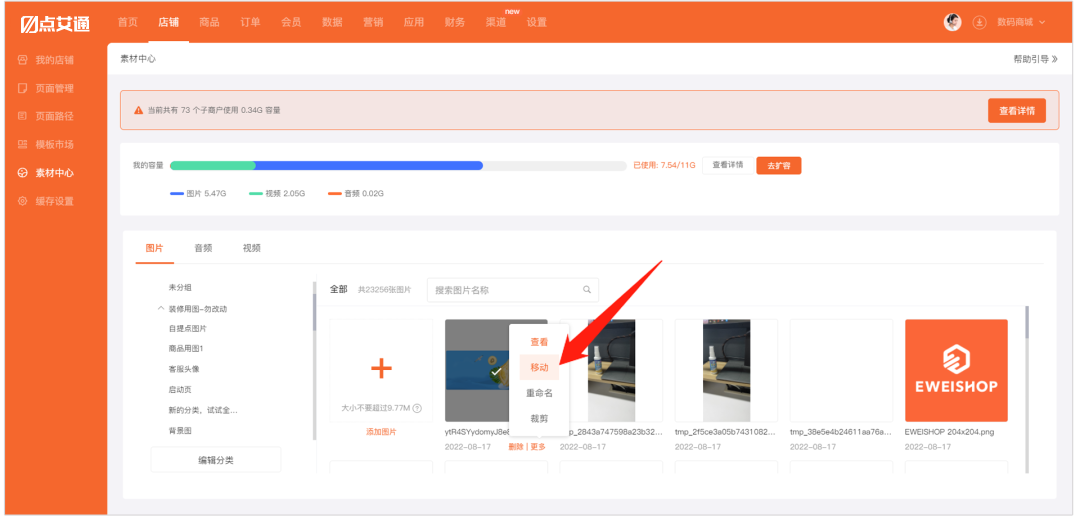Click the 去扩容 button
The image size is (1080, 519).
point(778,165)
